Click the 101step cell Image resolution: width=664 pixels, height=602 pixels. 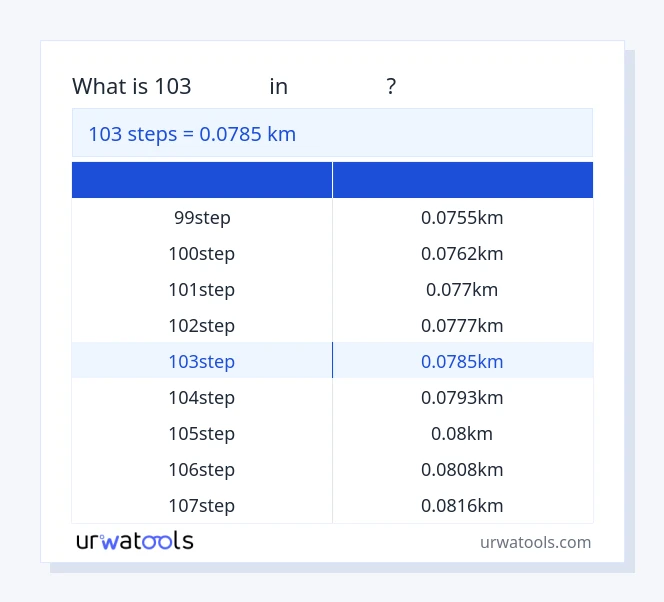pos(202,289)
